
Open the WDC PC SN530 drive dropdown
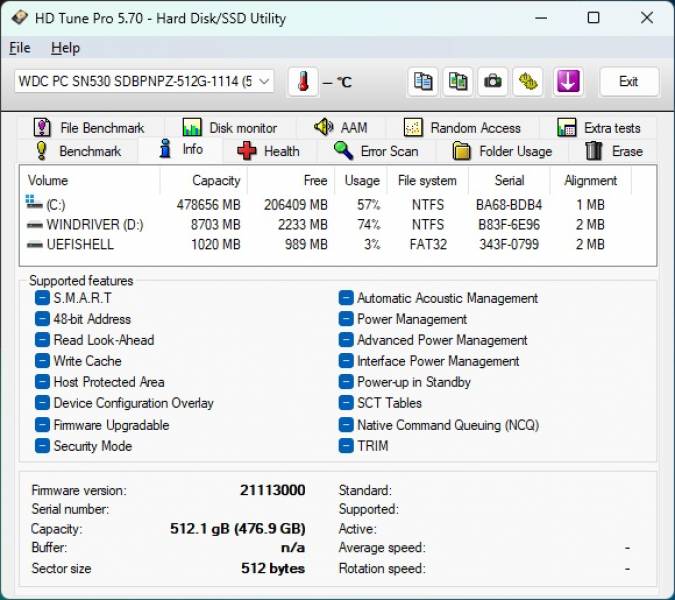pyautogui.click(x=144, y=81)
